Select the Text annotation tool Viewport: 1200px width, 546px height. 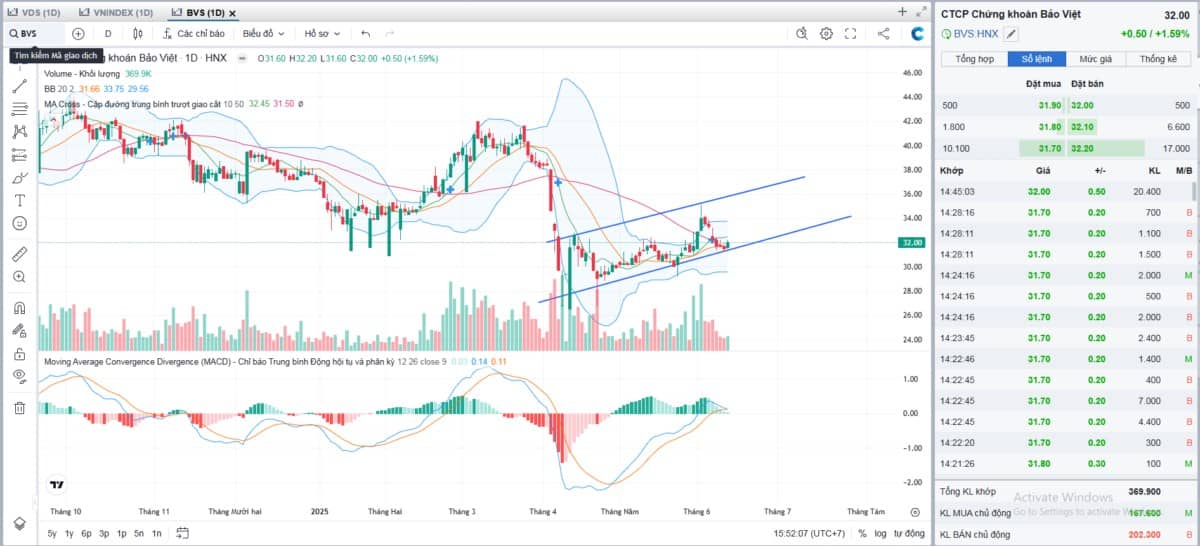click(x=19, y=200)
